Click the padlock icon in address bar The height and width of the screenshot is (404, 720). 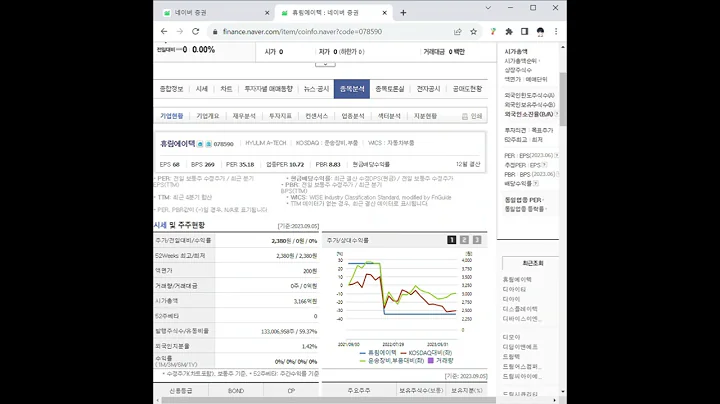coord(215,32)
